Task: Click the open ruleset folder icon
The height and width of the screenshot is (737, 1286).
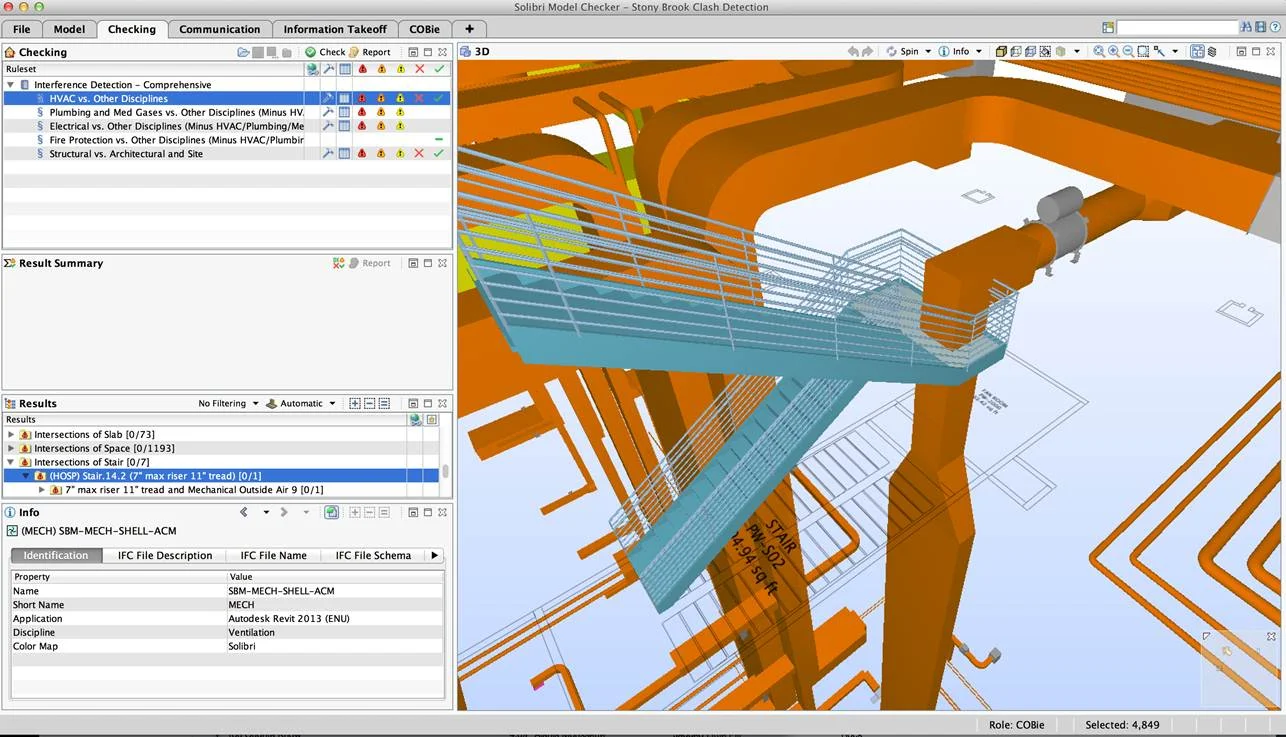Action: (243, 52)
